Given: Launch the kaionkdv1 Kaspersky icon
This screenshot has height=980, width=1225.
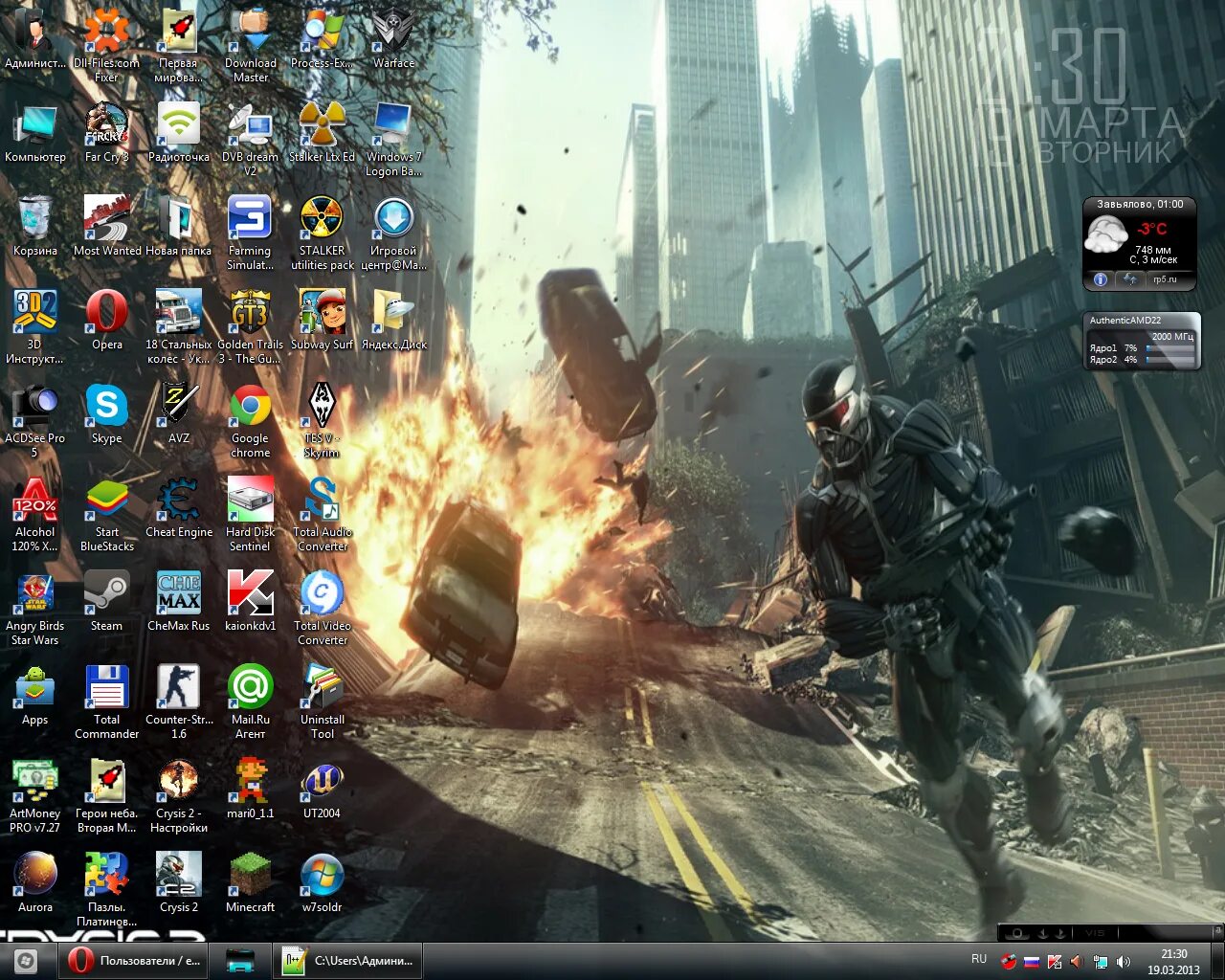Looking at the screenshot, I should click(x=250, y=601).
